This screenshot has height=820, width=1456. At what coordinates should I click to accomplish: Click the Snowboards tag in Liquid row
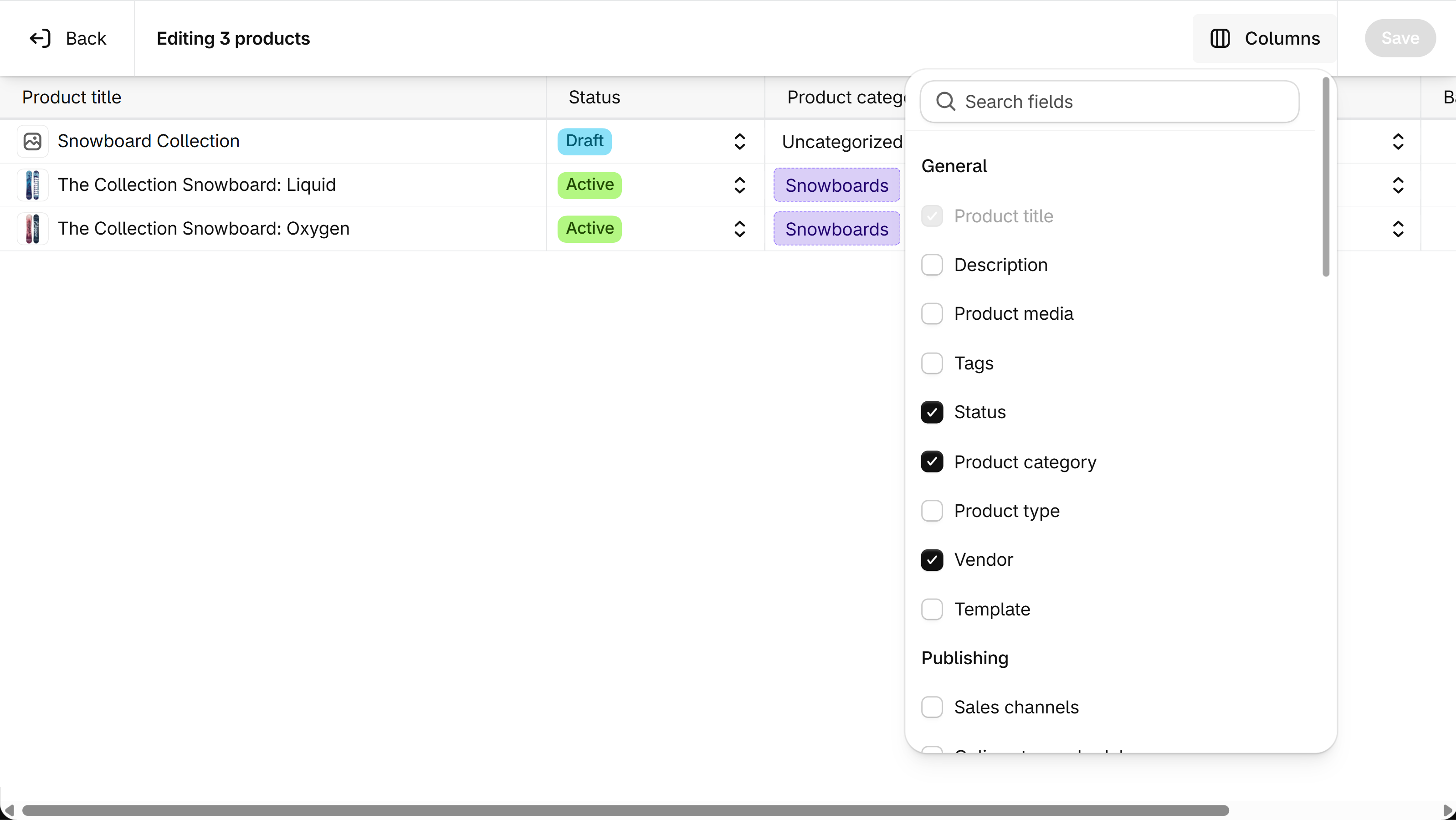[836, 185]
